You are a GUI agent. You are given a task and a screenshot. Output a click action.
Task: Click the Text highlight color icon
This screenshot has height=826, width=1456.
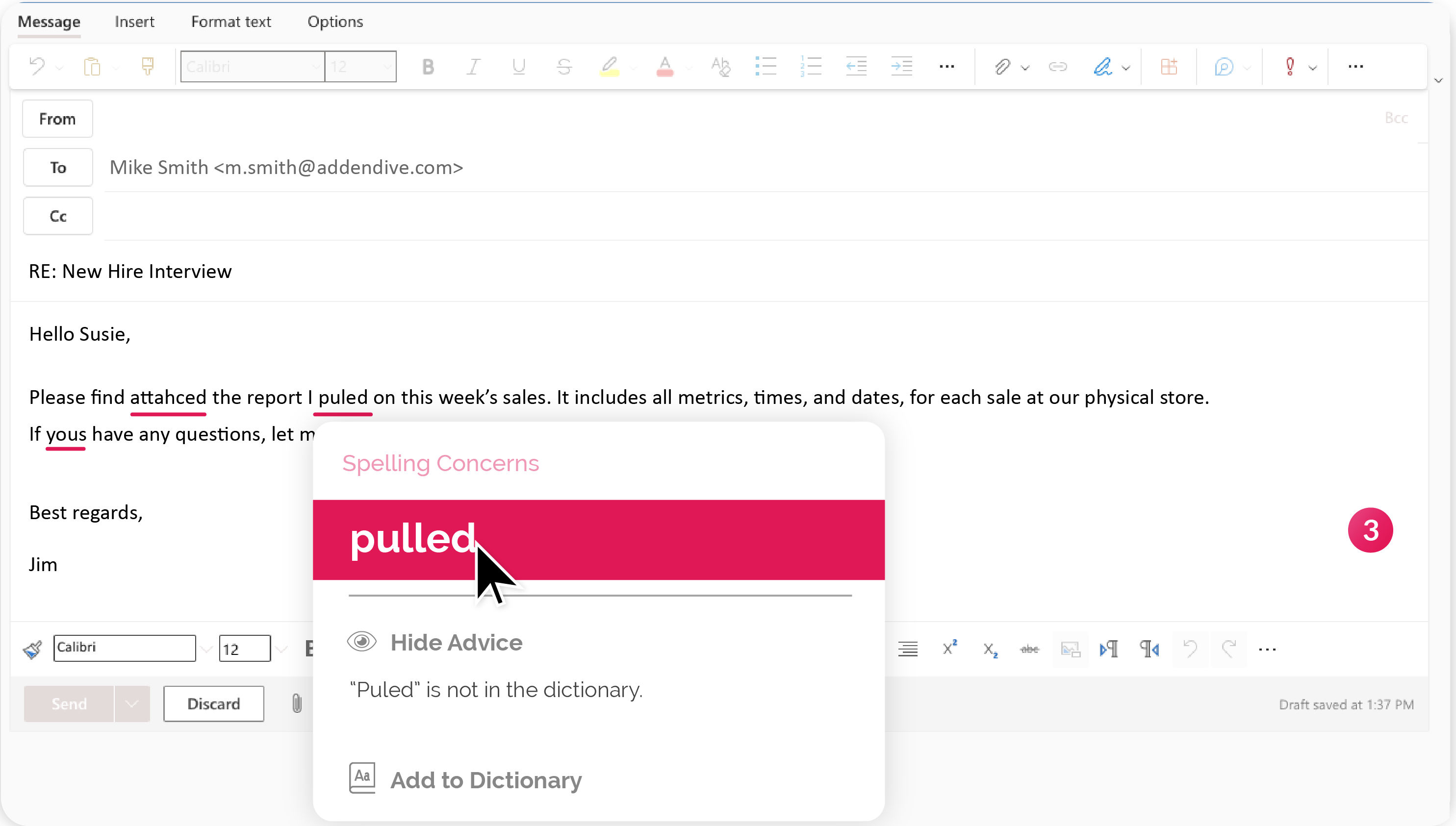tap(608, 65)
